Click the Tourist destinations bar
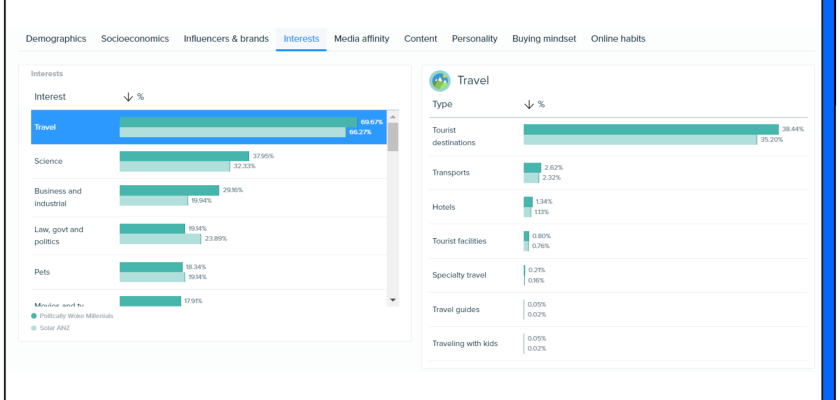The image size is (840, 400). tap(650, 129)
